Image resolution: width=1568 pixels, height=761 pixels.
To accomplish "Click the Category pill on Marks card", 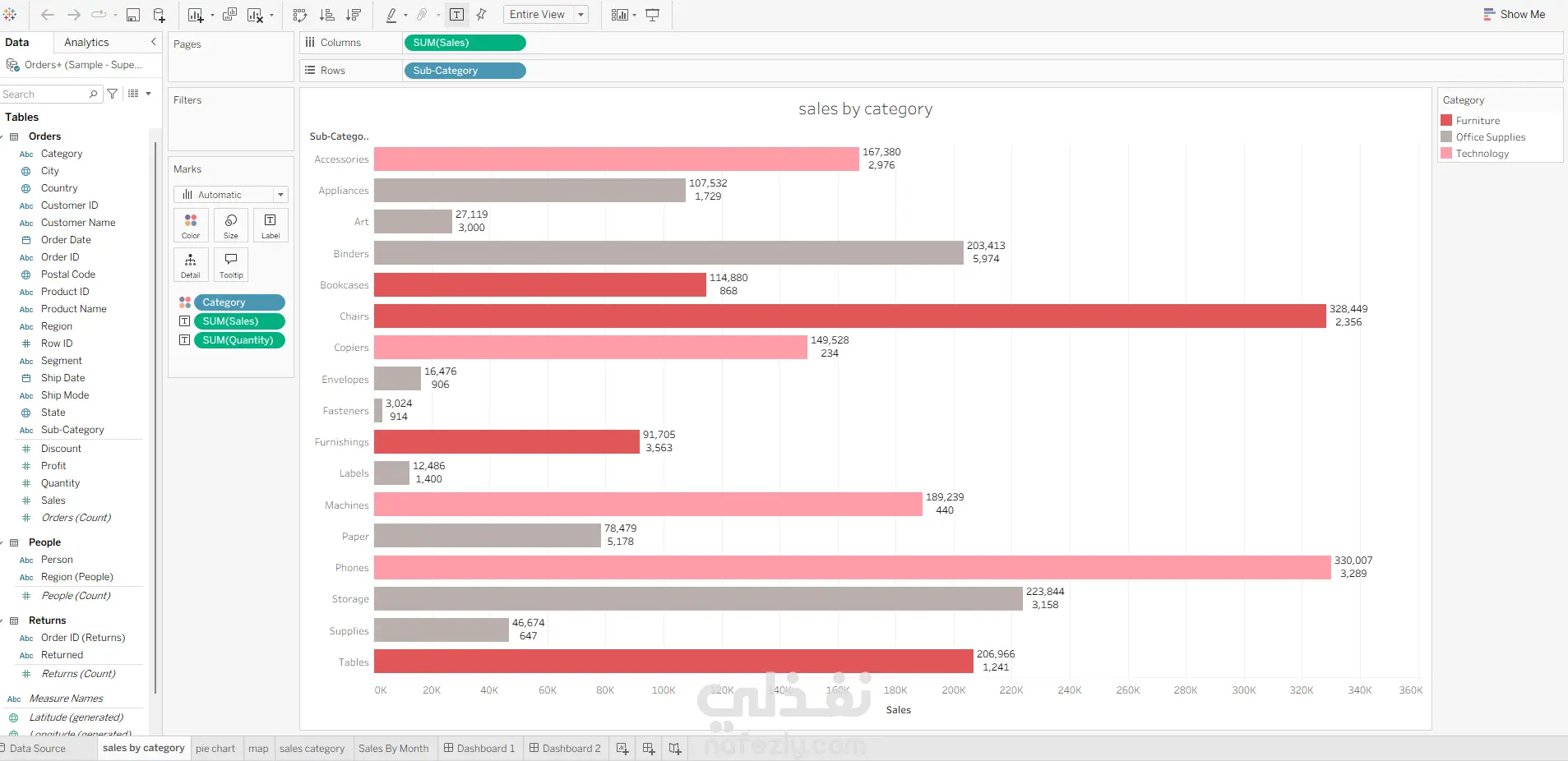I will [x=239, y=302].
